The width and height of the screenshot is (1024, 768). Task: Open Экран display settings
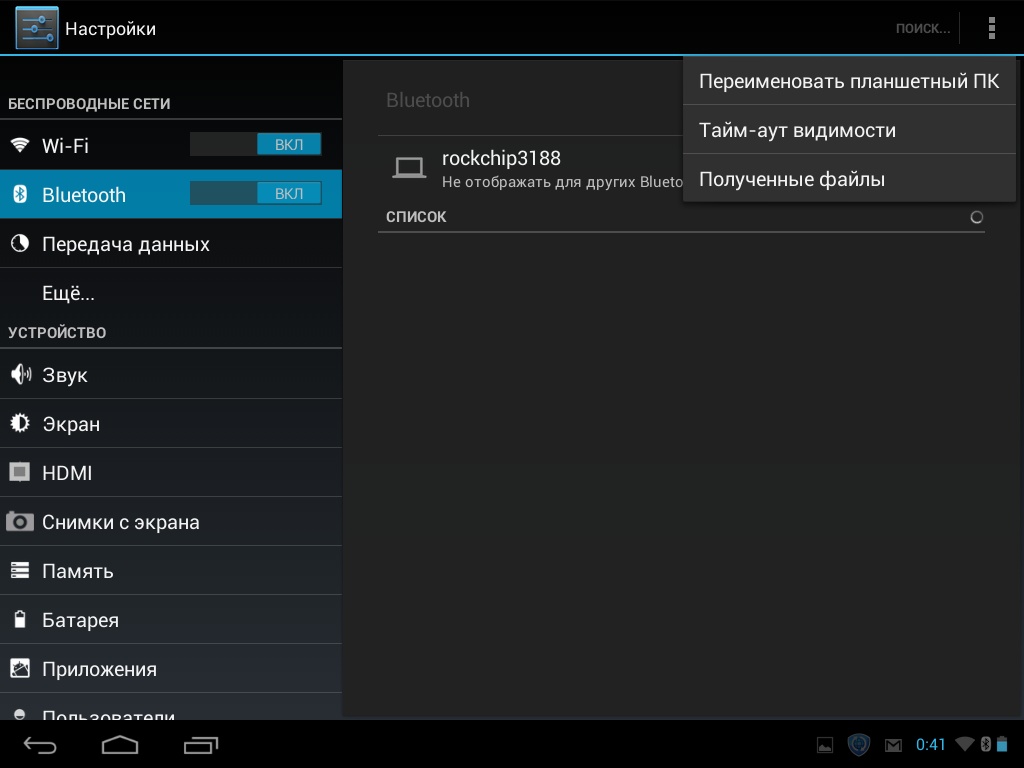(x=71, y=424)
